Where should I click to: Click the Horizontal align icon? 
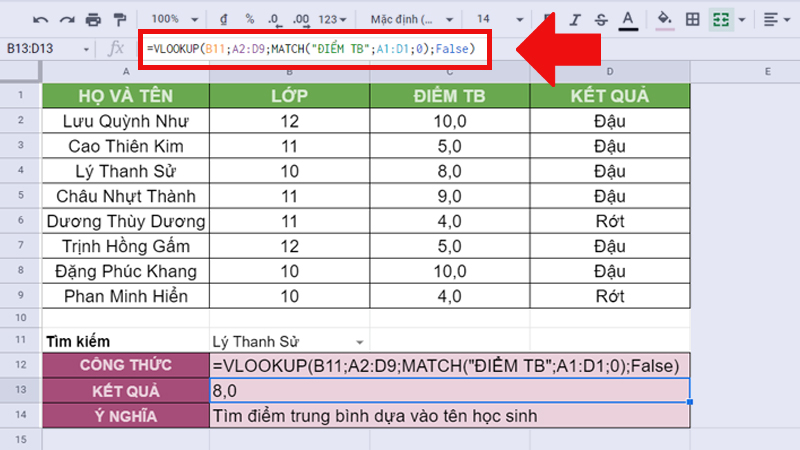click(x=770, y=20)
